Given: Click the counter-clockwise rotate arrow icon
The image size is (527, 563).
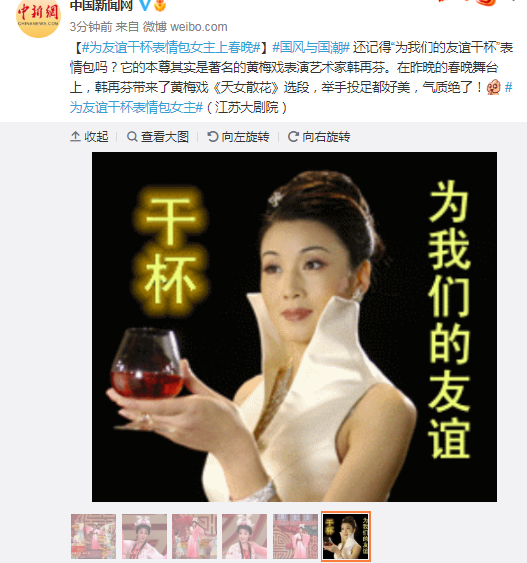Looking at the screenshot, I should click(213, 137).
